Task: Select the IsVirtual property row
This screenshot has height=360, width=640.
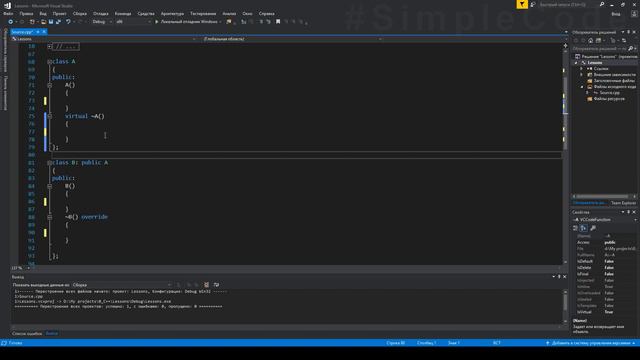Action: [605, 312]
